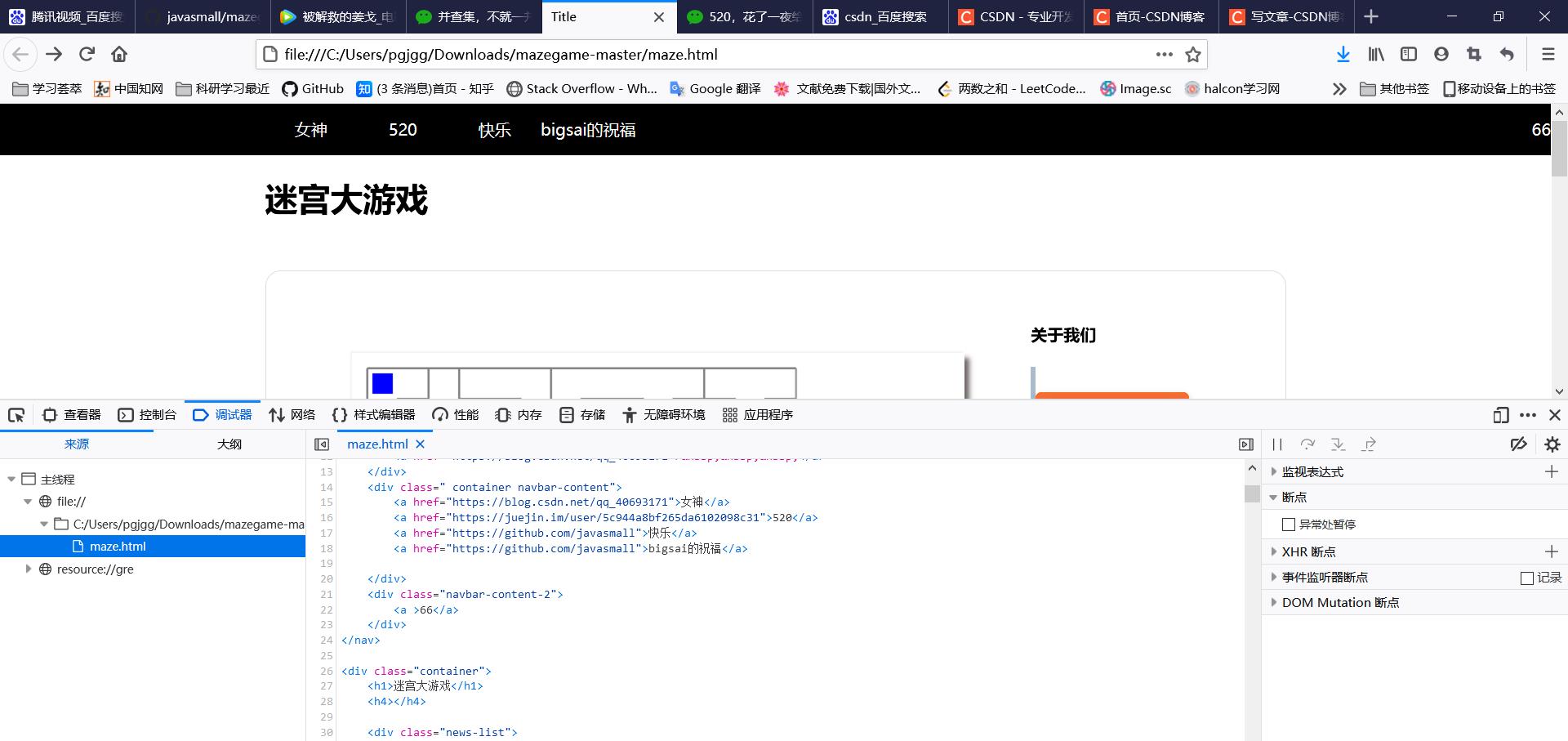Show more bookmarks with the double chevron

(1339, 89)
